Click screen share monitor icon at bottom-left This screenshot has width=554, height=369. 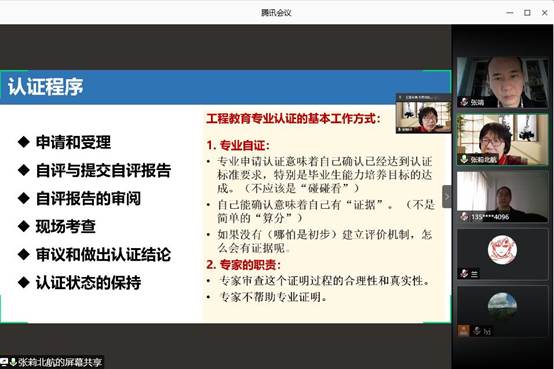click(x=4, y=362)
